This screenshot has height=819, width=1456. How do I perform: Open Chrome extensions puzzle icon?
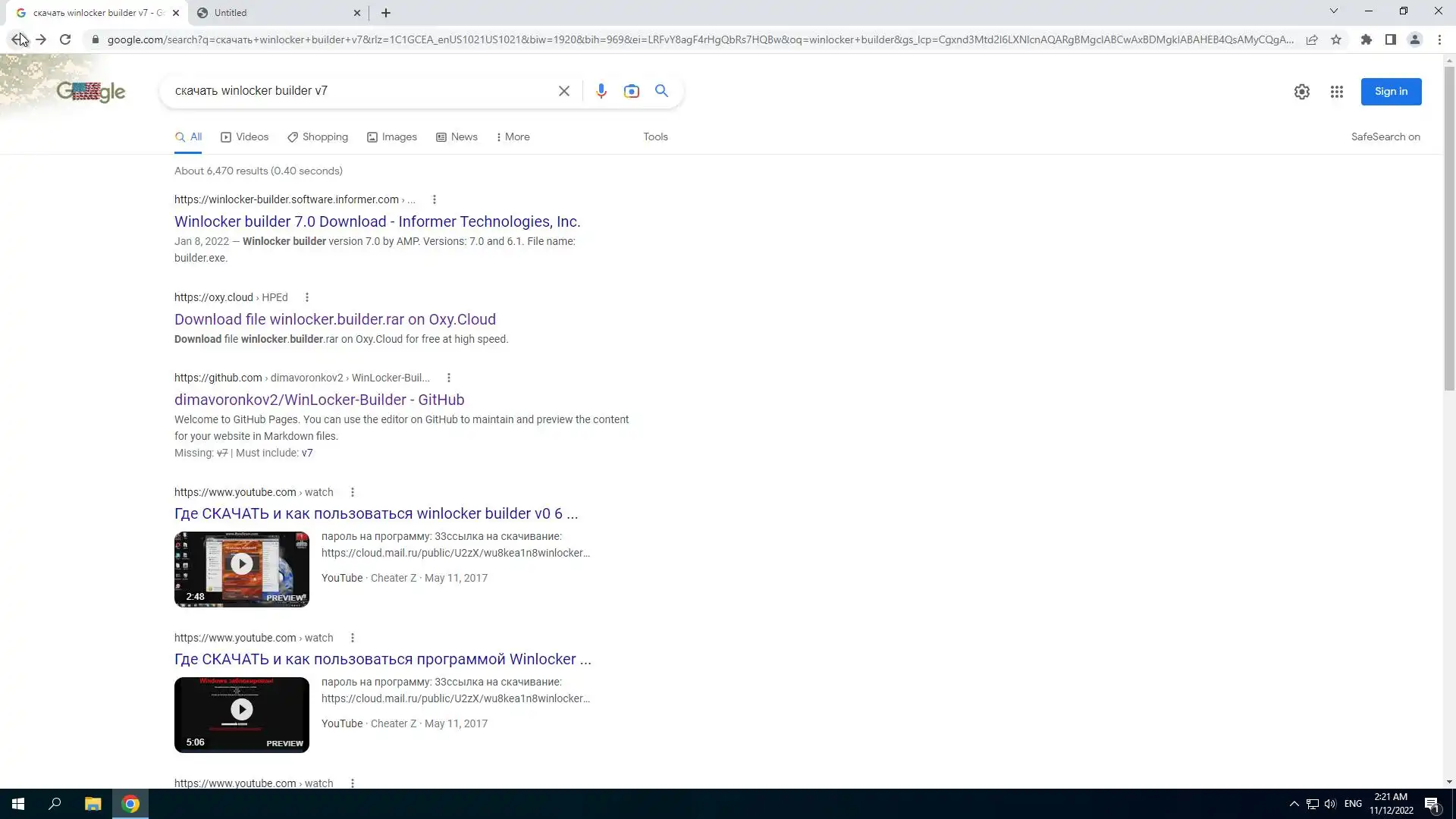click(1366, 39)
